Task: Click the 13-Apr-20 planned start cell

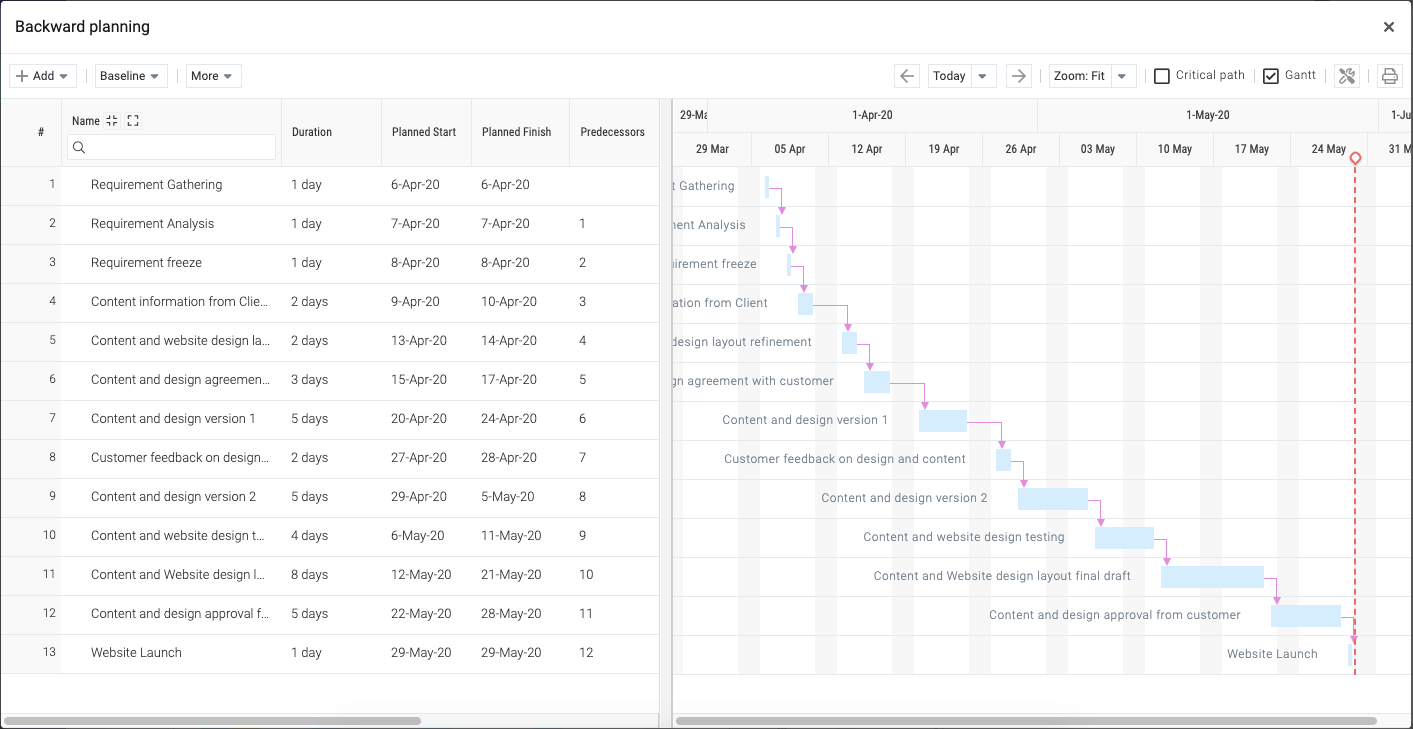Action: point(426,341)
